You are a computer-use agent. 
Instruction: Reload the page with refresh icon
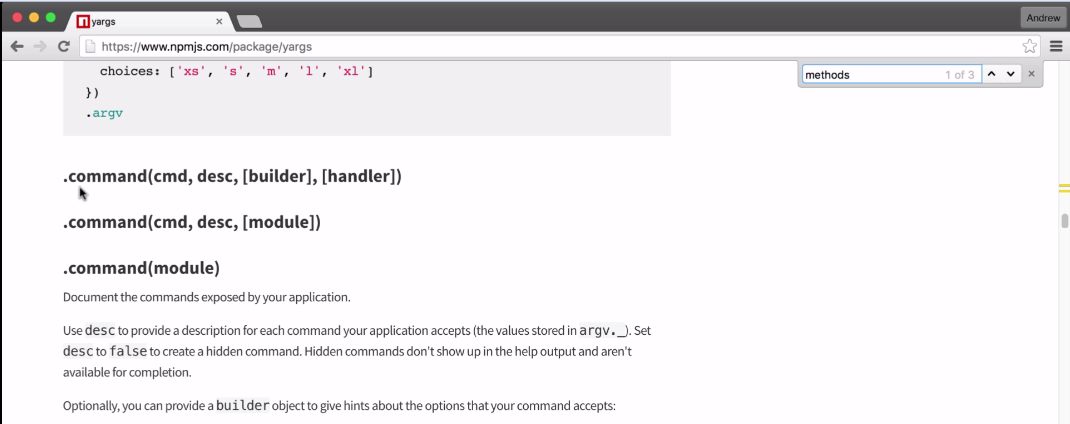coord(63,46)
